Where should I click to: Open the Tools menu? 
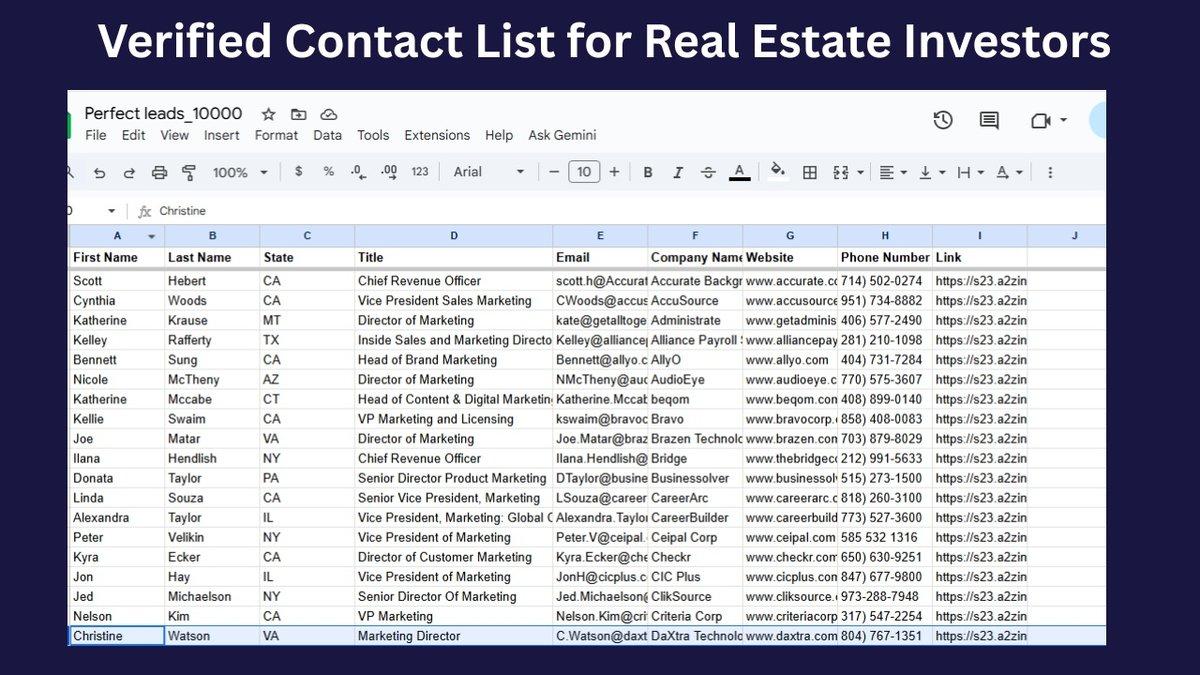373,135
